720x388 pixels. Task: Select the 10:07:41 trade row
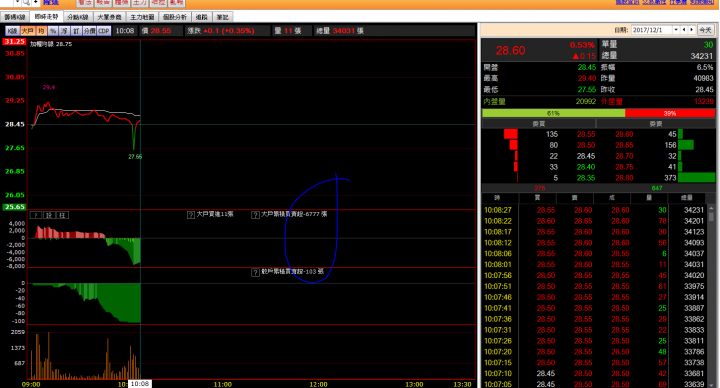click(594, 308)
